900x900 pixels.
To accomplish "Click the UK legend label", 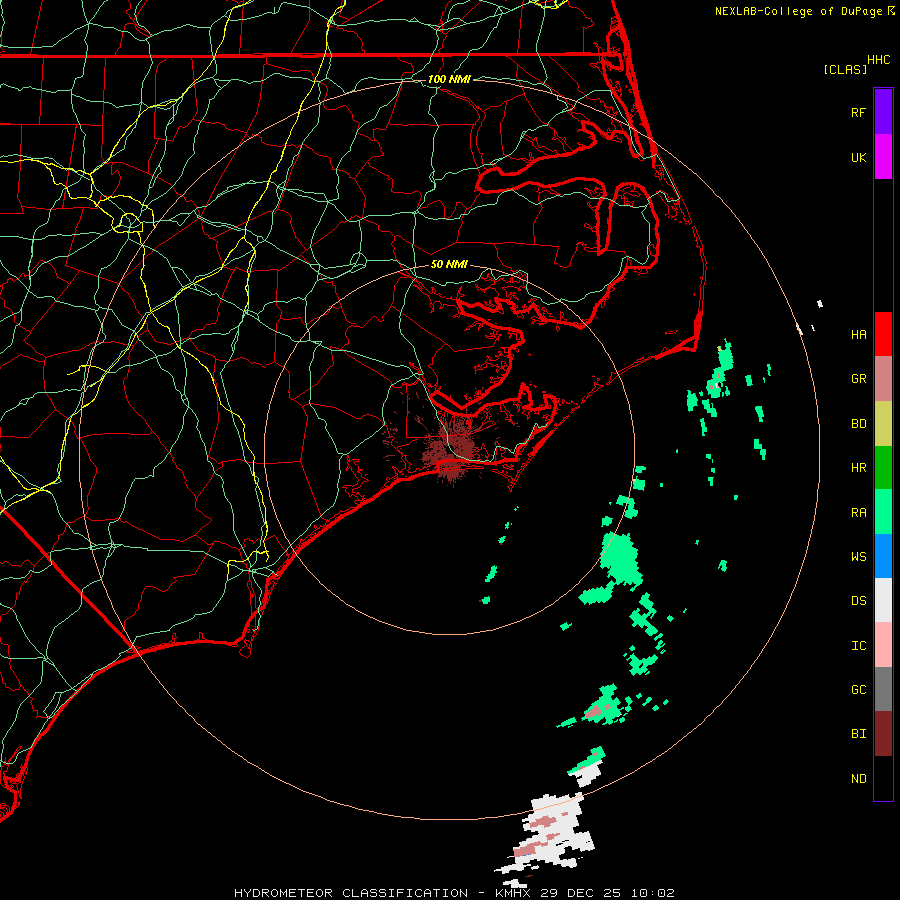I will click(858, 157).
